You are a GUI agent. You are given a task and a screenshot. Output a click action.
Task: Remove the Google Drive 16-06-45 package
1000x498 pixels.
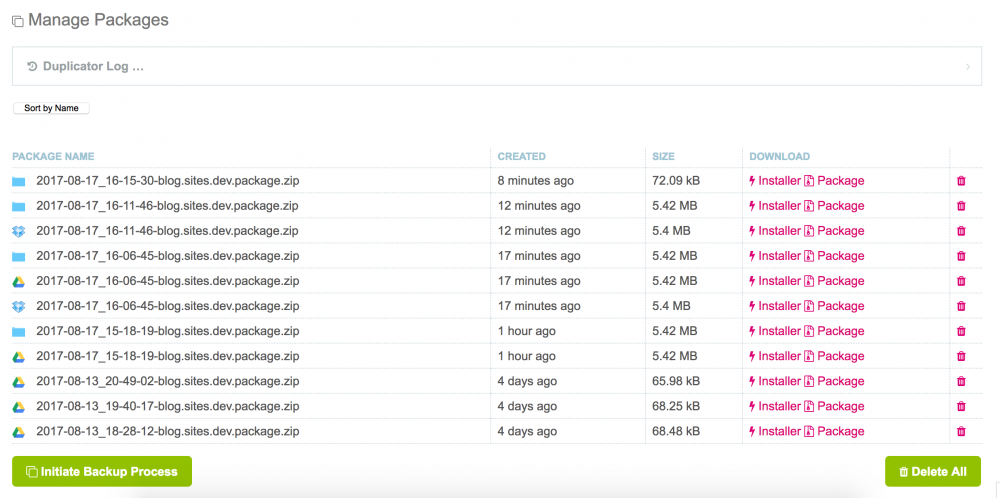pyautogui.click(x=961, y=281)
